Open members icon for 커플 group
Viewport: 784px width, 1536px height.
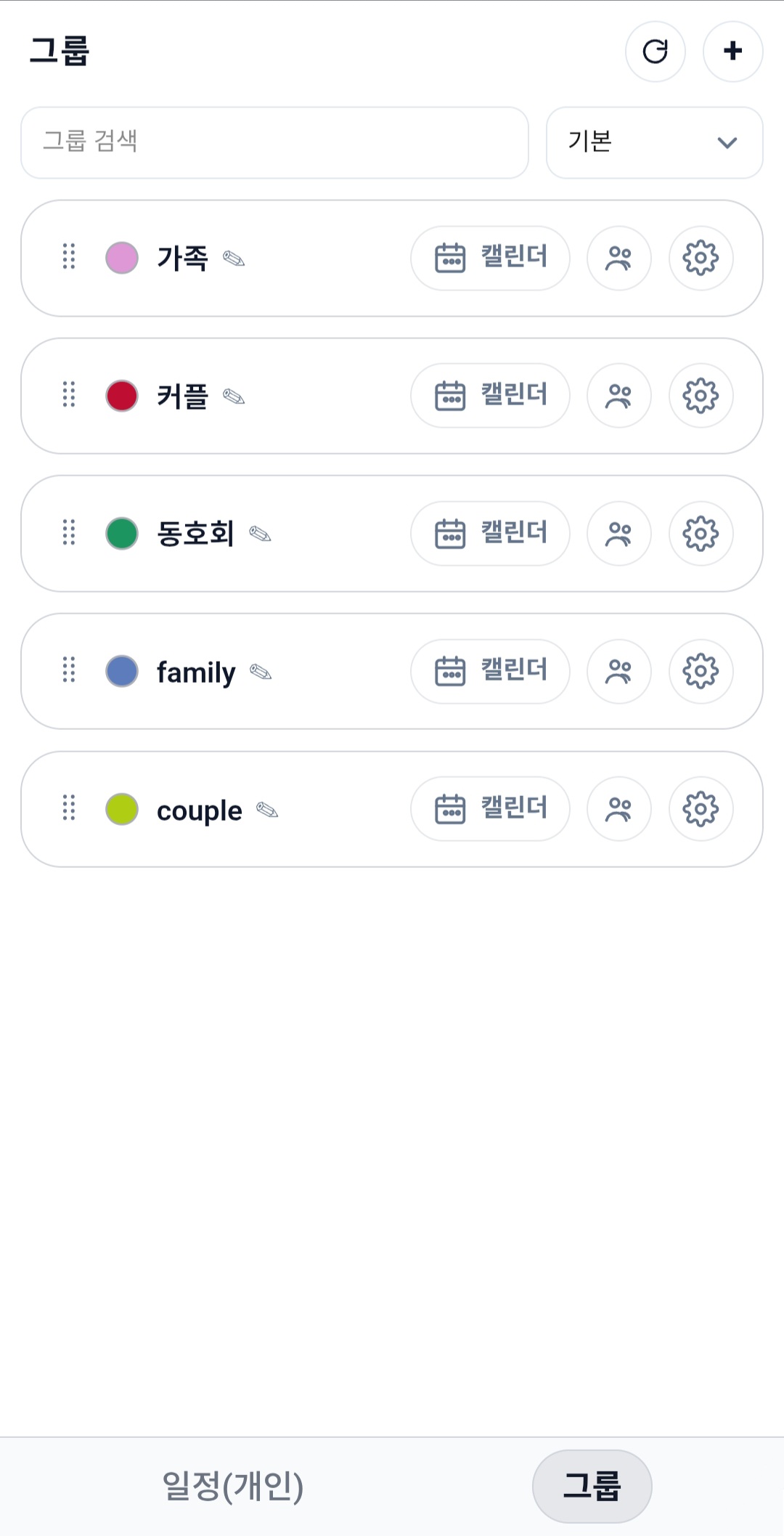(x=618, y=396)
